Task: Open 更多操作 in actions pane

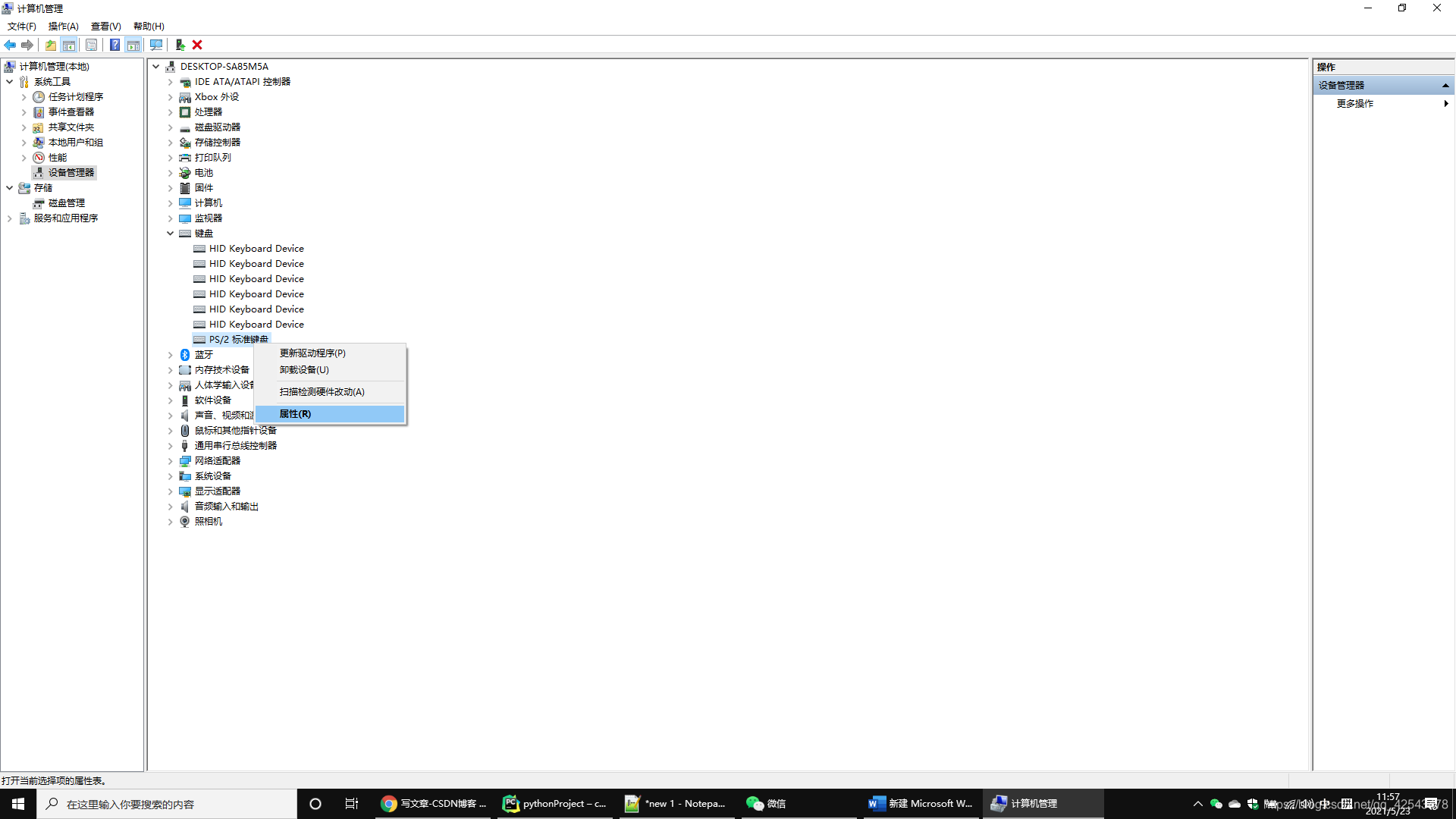Action: 1355,104
